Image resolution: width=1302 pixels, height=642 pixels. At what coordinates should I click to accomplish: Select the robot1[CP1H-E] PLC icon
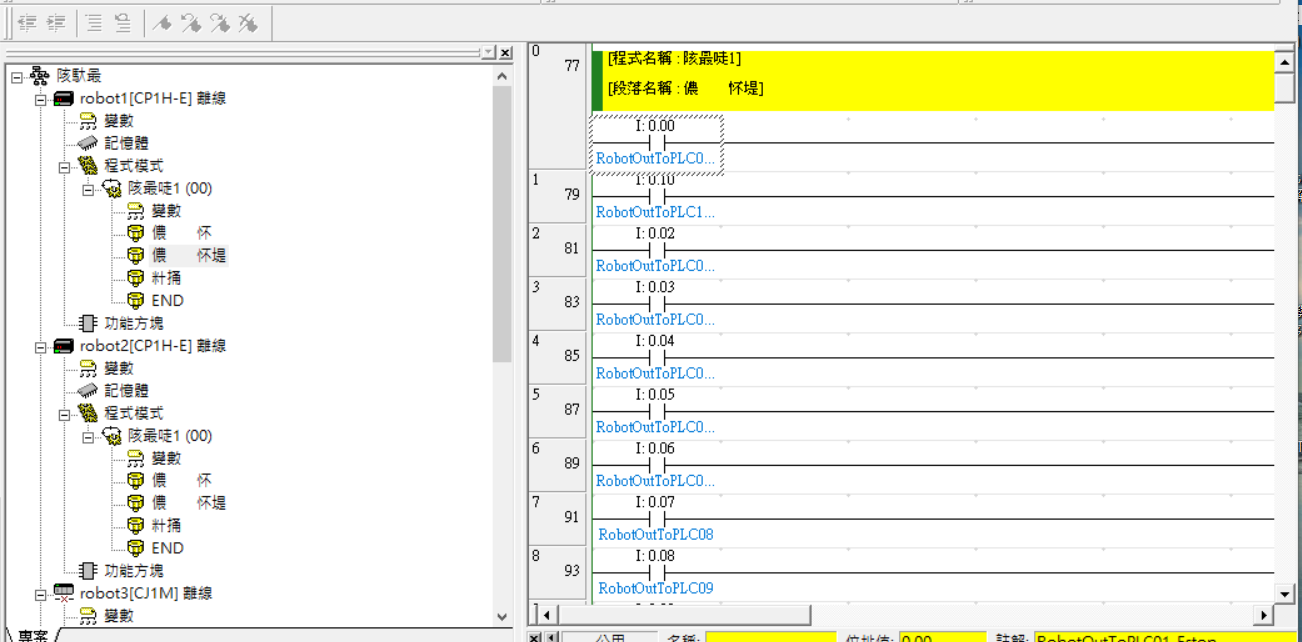point(64,99)
